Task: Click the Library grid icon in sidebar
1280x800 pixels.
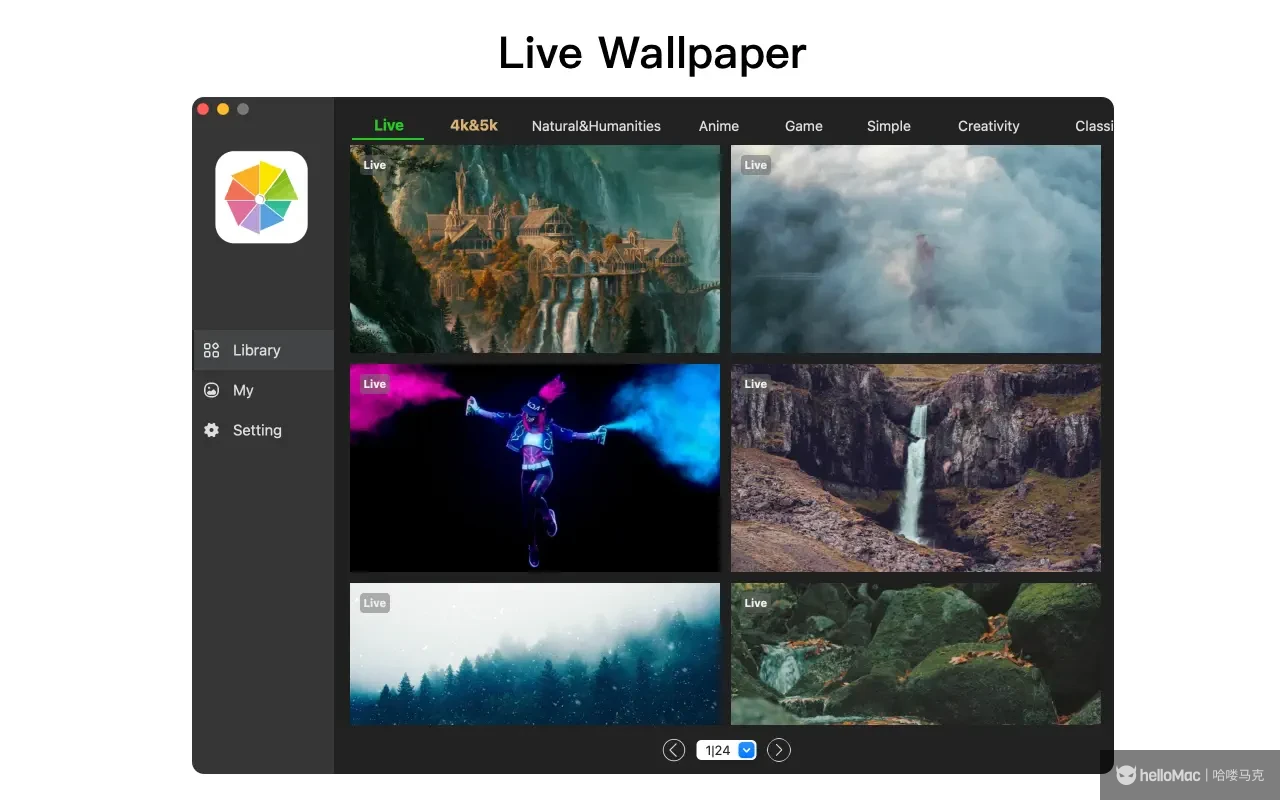Action: [x=211, y=350]
